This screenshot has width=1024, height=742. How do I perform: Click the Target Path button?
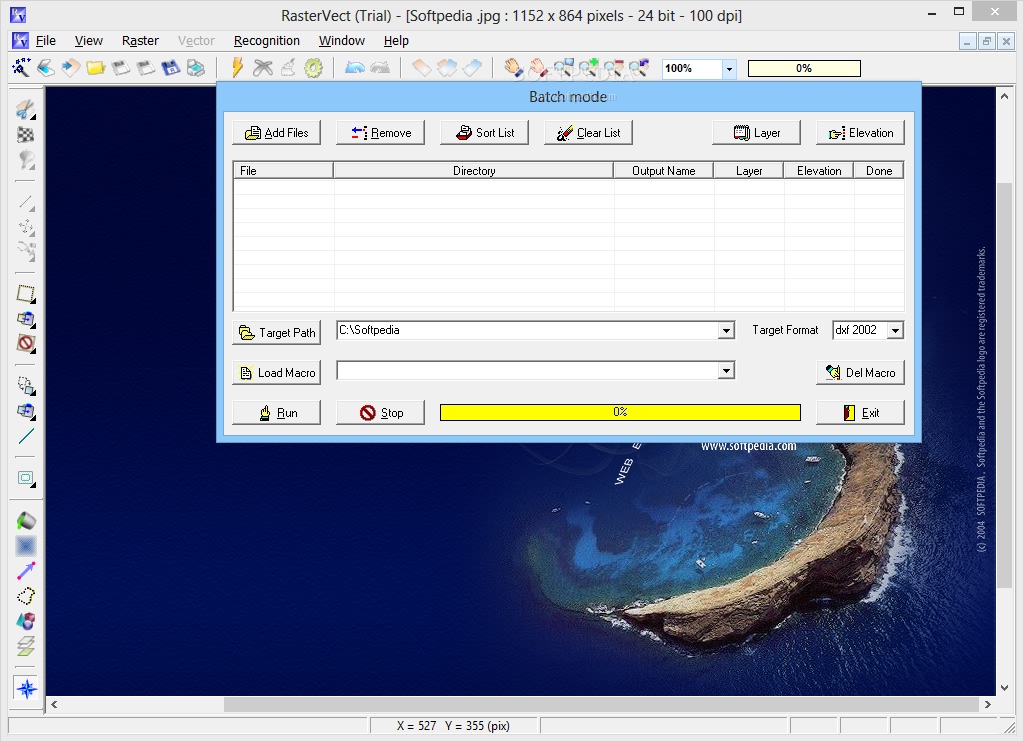pos(276,332)
